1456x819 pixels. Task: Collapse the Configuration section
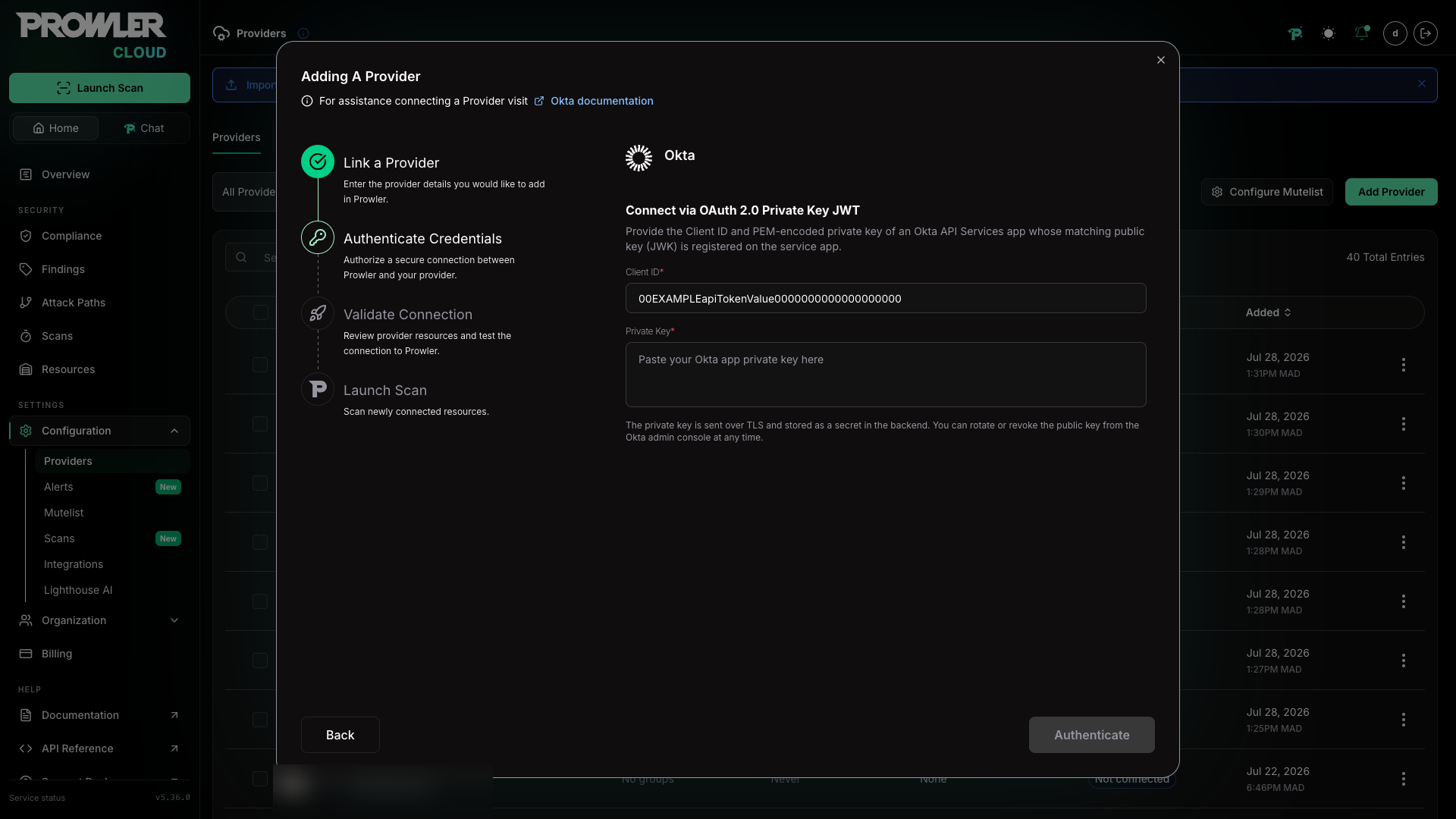point(99,431)
